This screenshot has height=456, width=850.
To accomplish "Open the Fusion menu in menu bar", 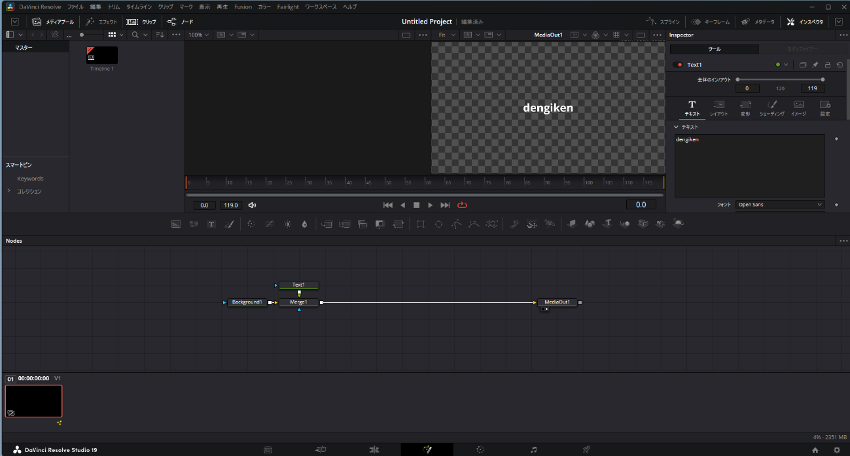I will click(243, 6).
